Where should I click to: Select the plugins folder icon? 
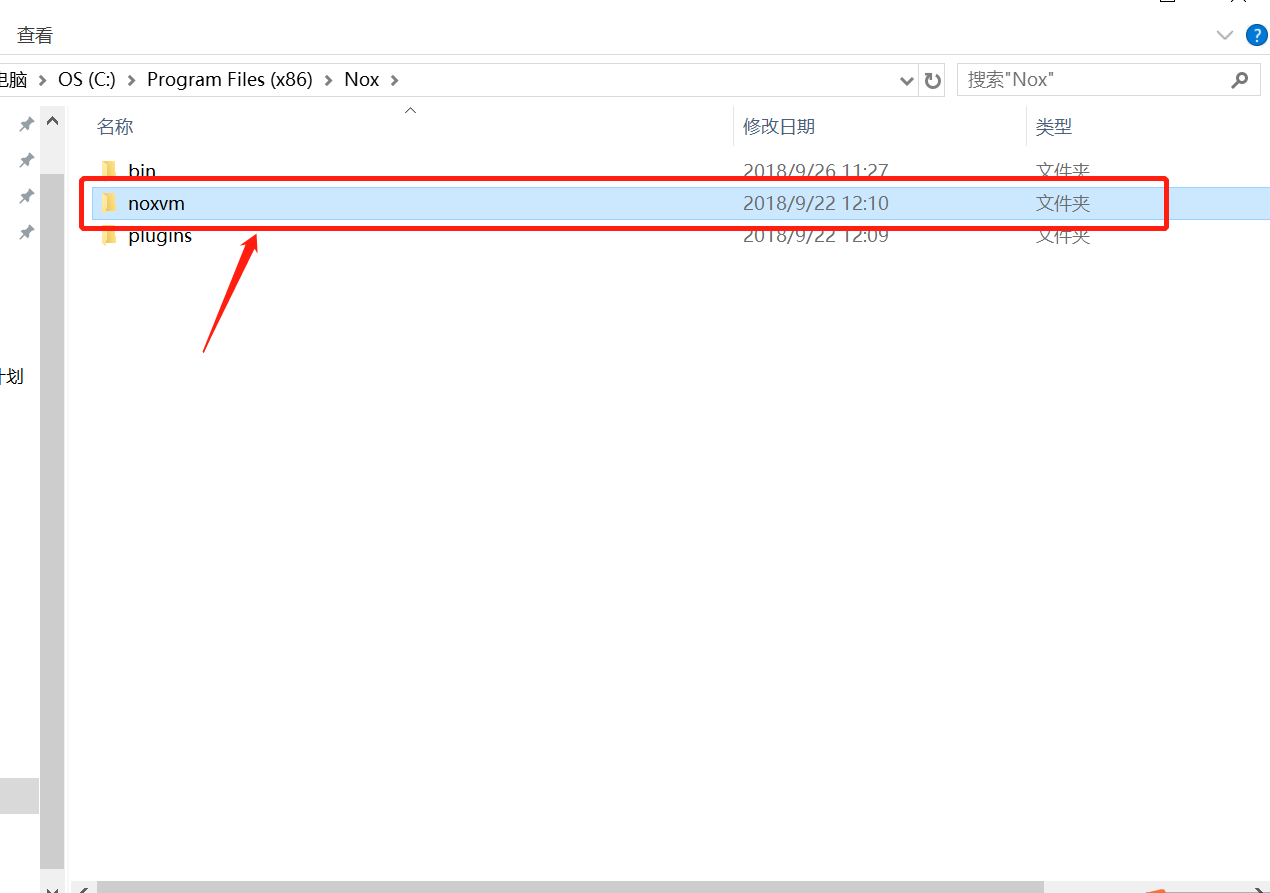click(109, 237)
